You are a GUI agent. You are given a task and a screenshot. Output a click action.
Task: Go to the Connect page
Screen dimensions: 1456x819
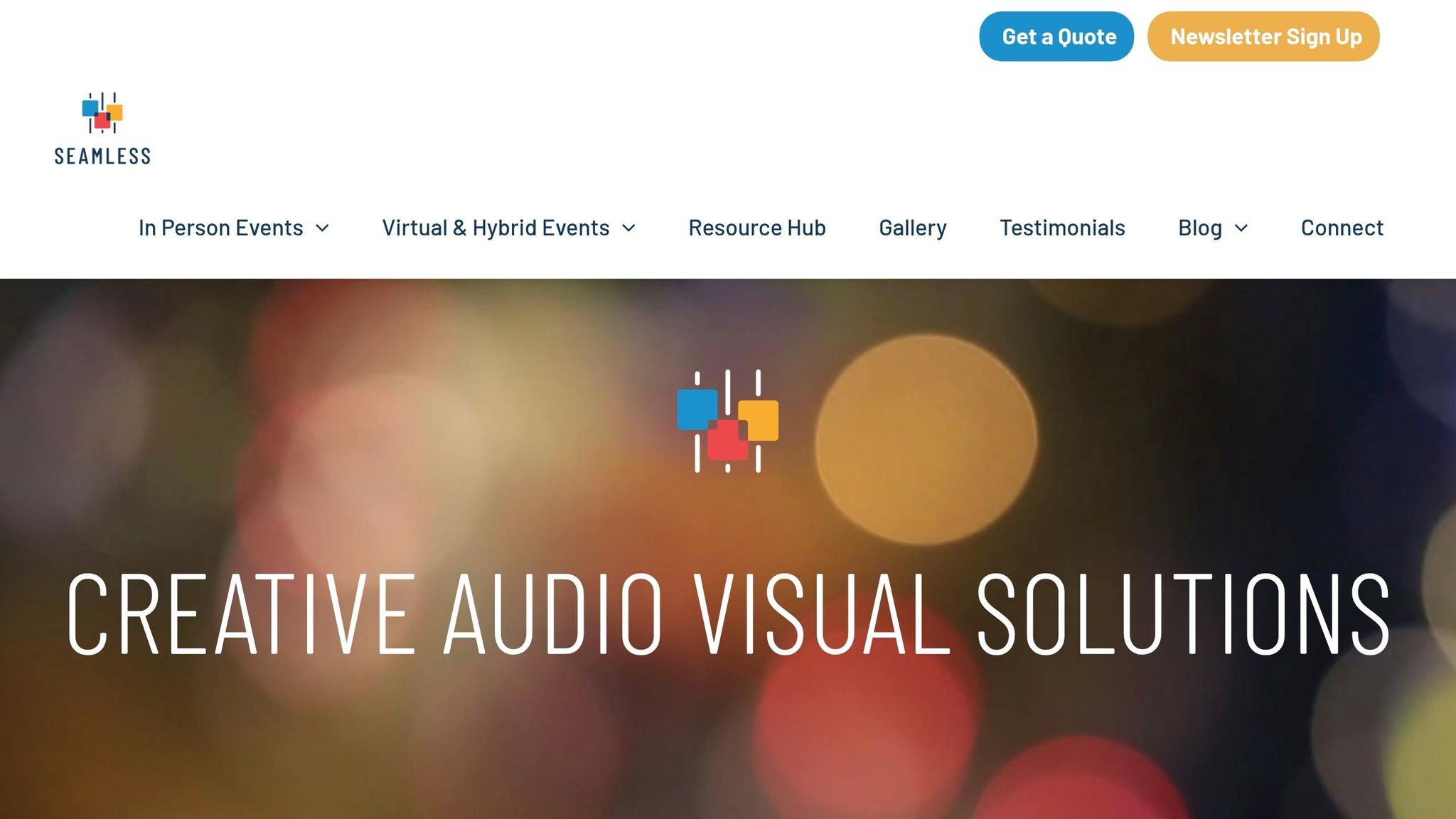click(1342, 227)
